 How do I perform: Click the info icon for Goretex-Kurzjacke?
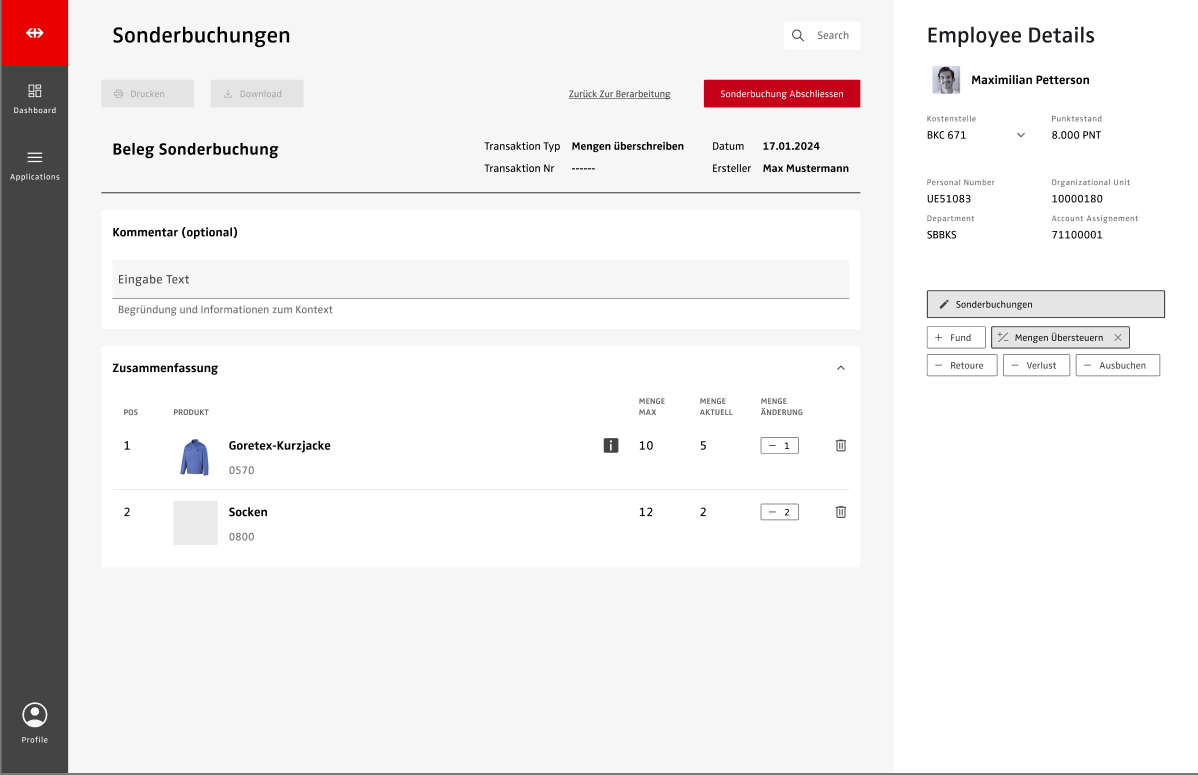coord(611,446)
